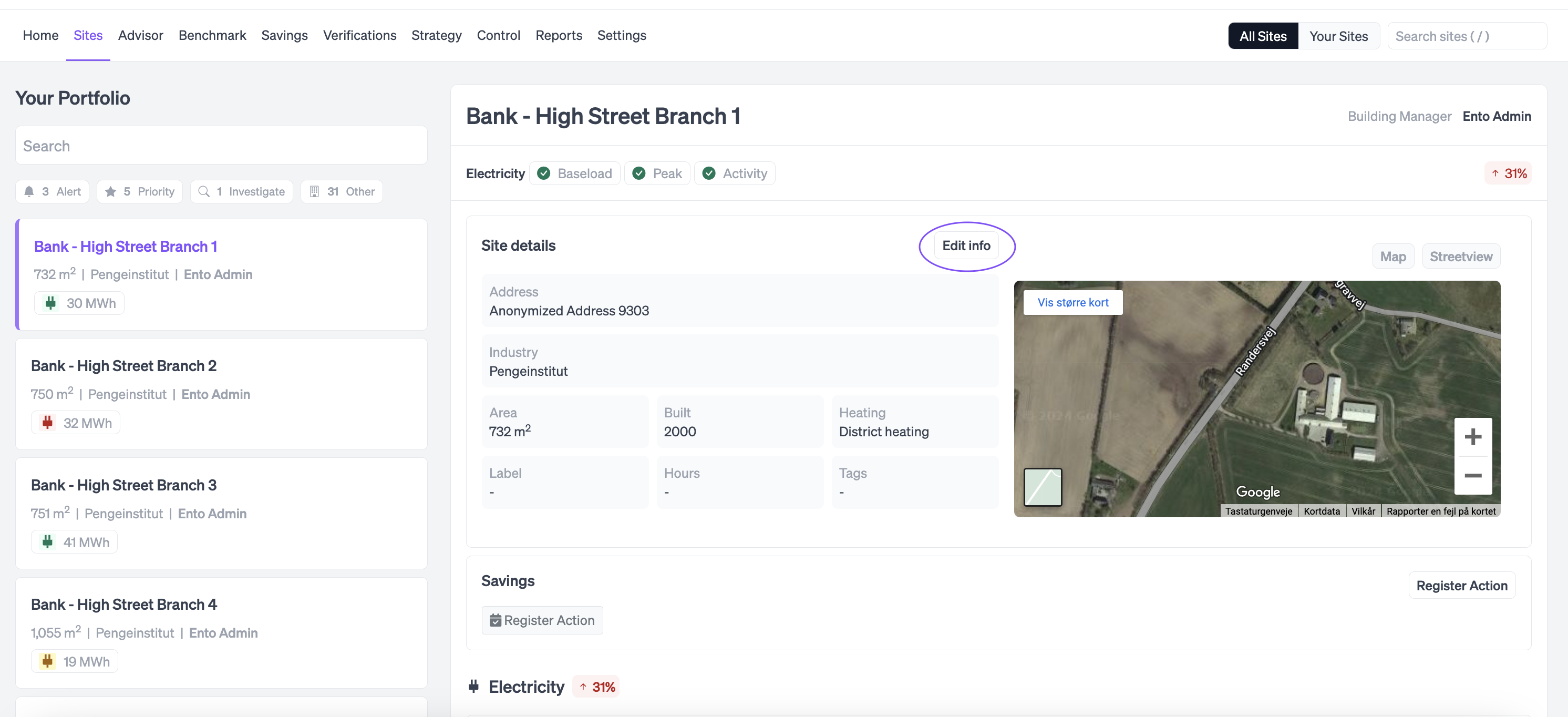This screenshot has height=717, width=1568.
Task: Click the Ento Admin building manager name
Action: tap(1497, 116)
